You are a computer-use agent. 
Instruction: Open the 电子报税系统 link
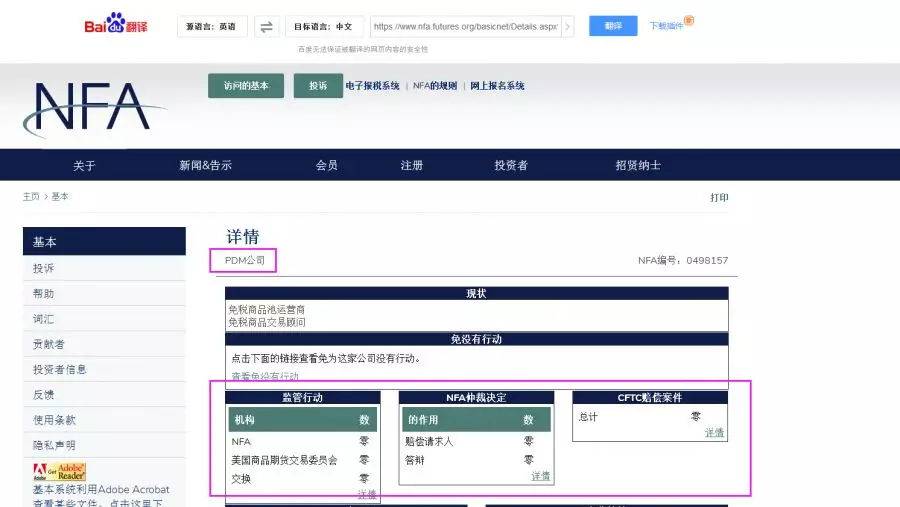click(x=373, y=86)
